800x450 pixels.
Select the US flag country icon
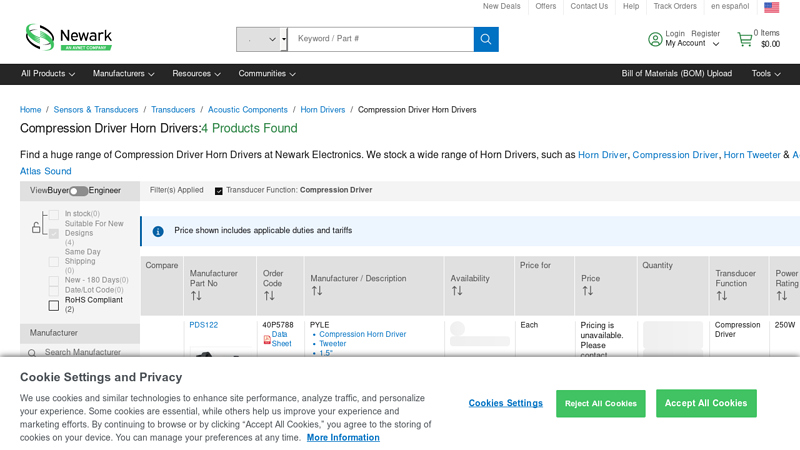click(x=771, y=7)
